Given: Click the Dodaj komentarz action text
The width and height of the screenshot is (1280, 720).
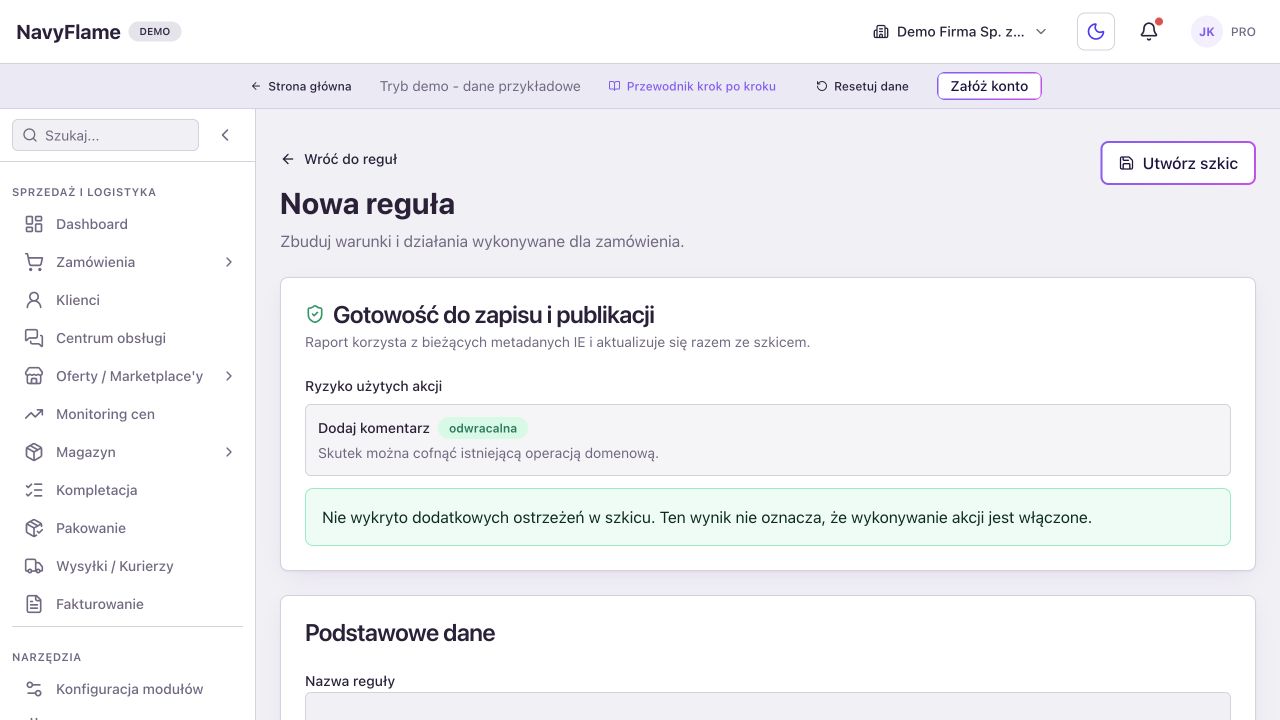Looking at the screenshot, I should pyautogui.click(x=374, y=428).
